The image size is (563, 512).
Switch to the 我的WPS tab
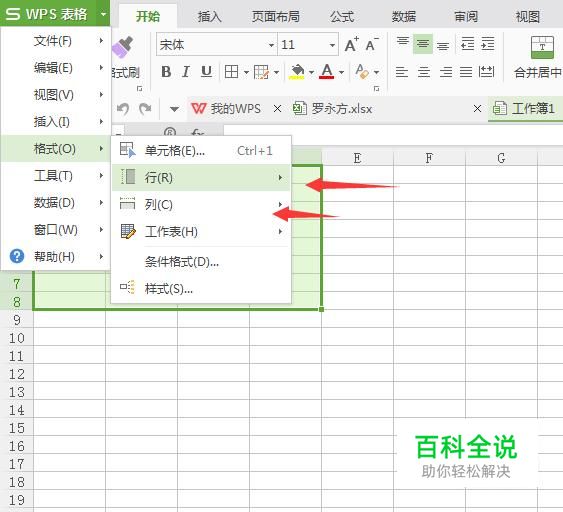227,109
